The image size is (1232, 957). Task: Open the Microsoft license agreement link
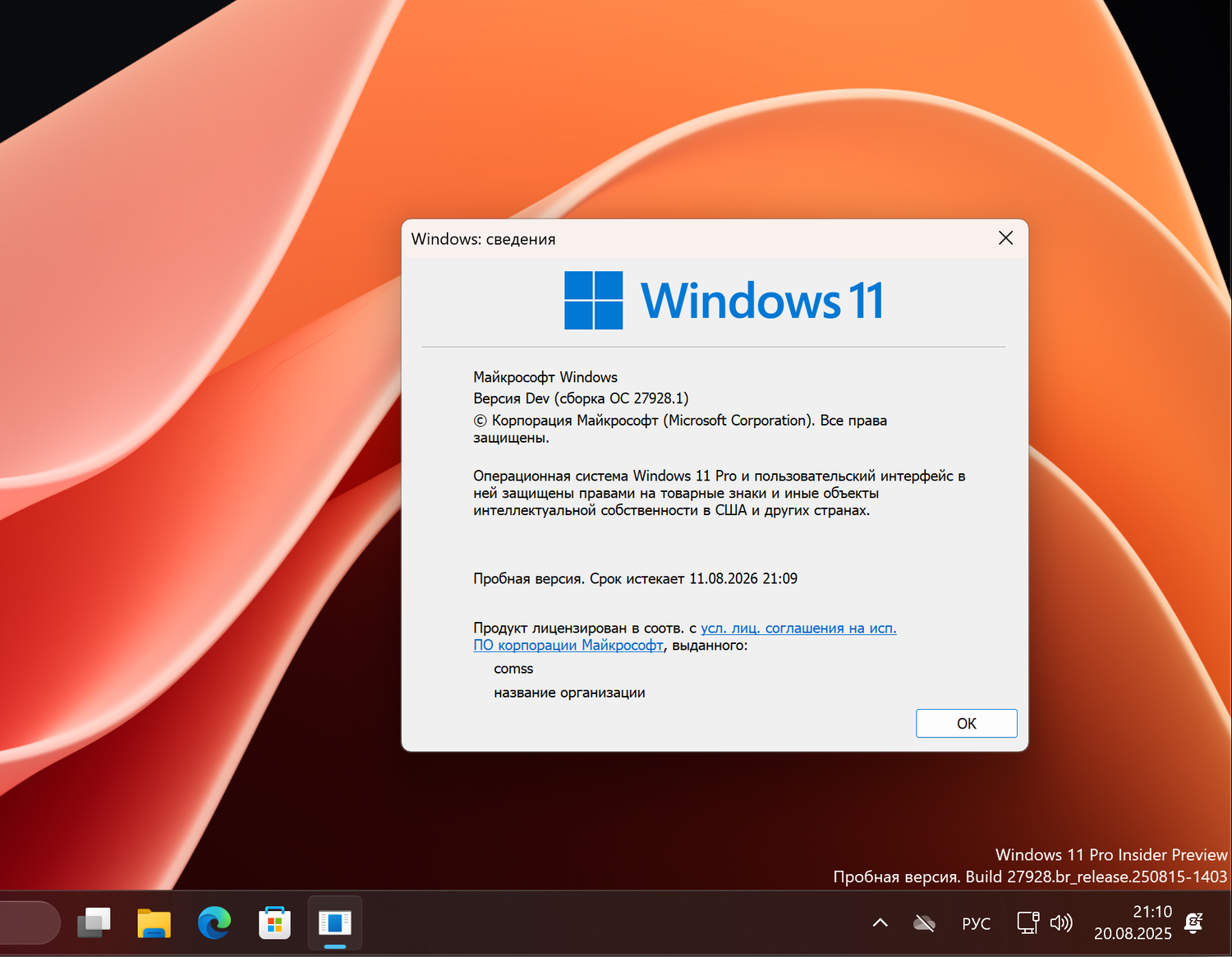point(798,628)
